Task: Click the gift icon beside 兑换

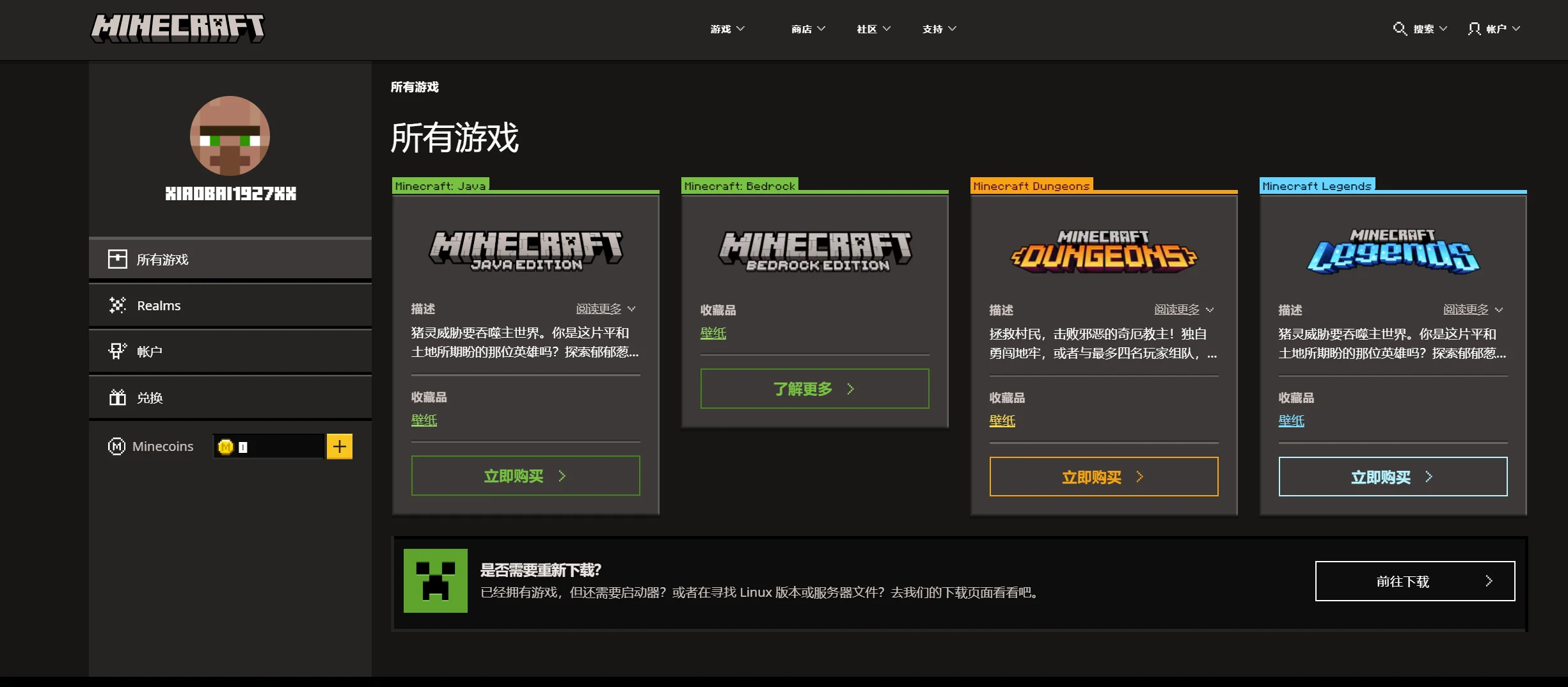Action: [x=118, y=398]
